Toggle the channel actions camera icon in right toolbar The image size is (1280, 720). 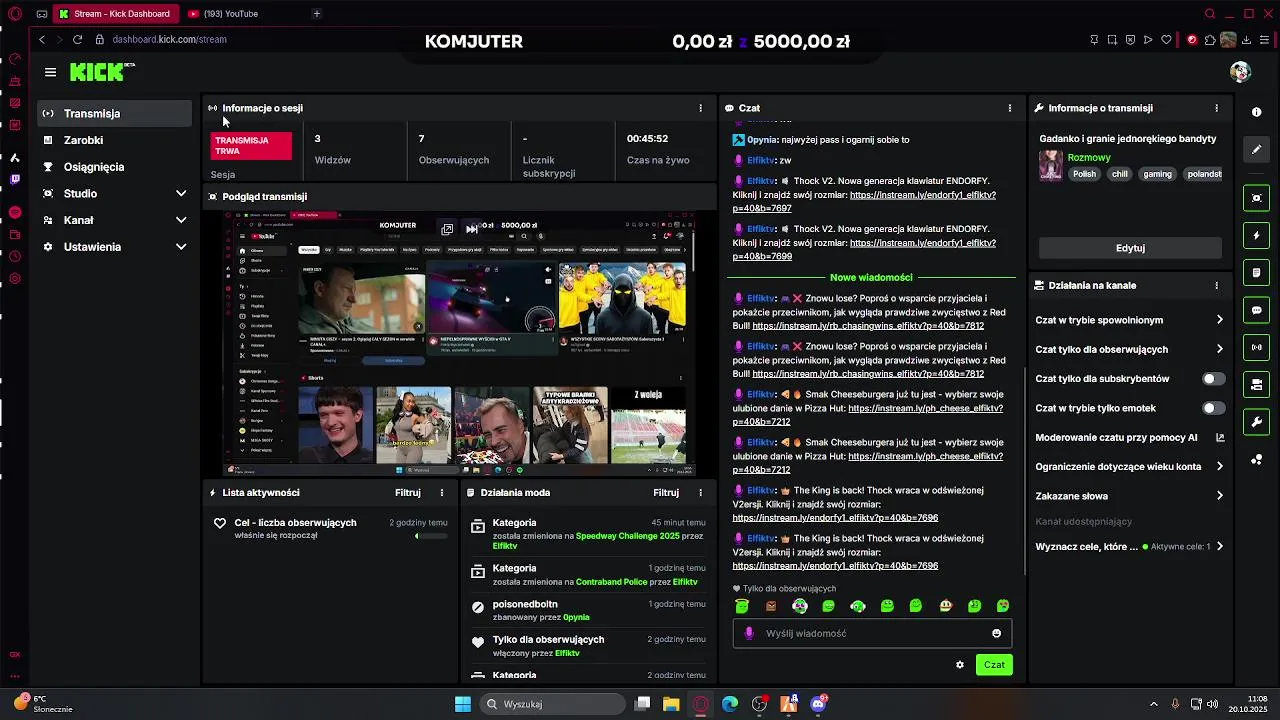(x=1257, y=385)
